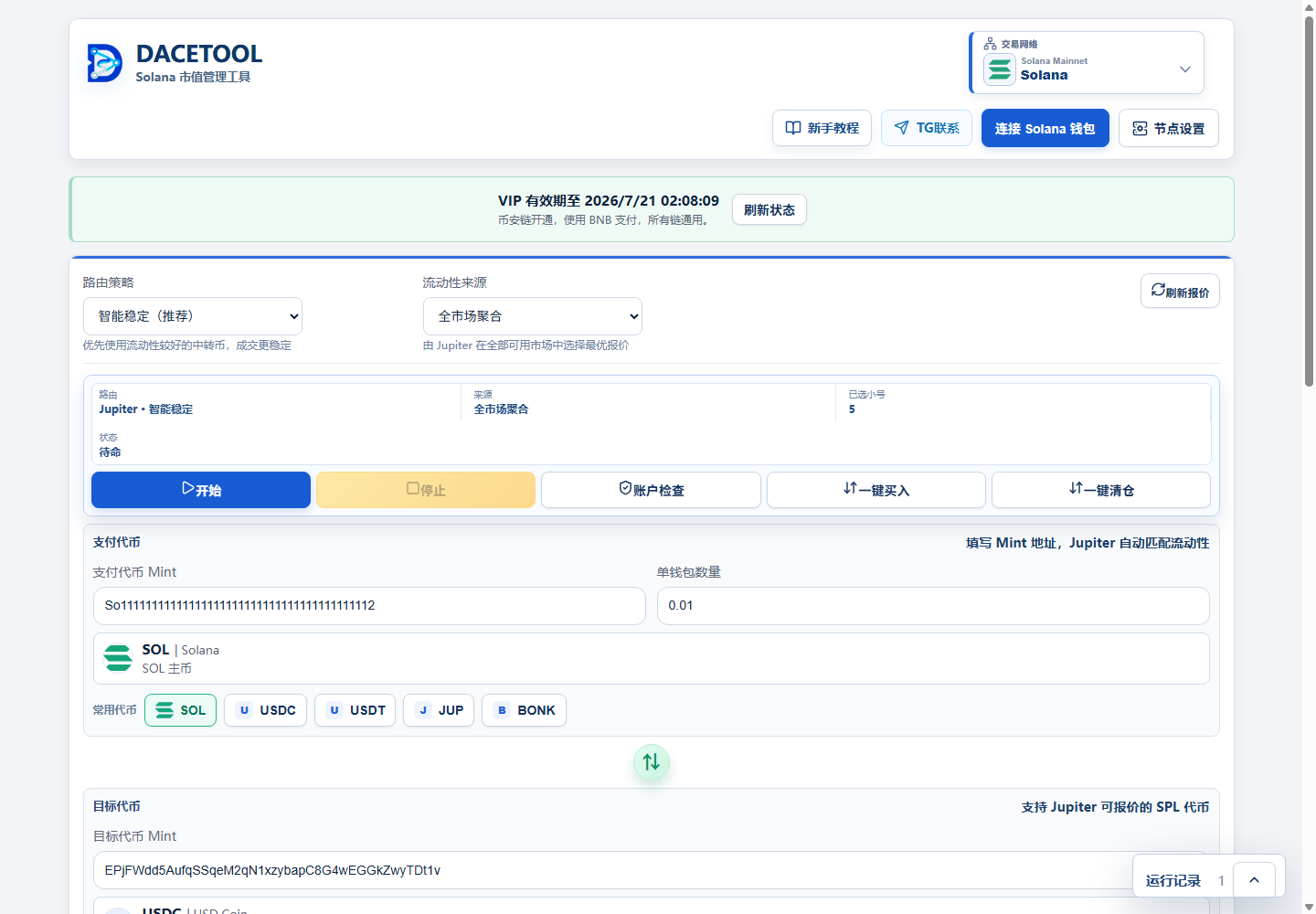Click the network tree icon beside 交易网络
This screenshot has width=1316, height=914.
(x=990, y=44)
